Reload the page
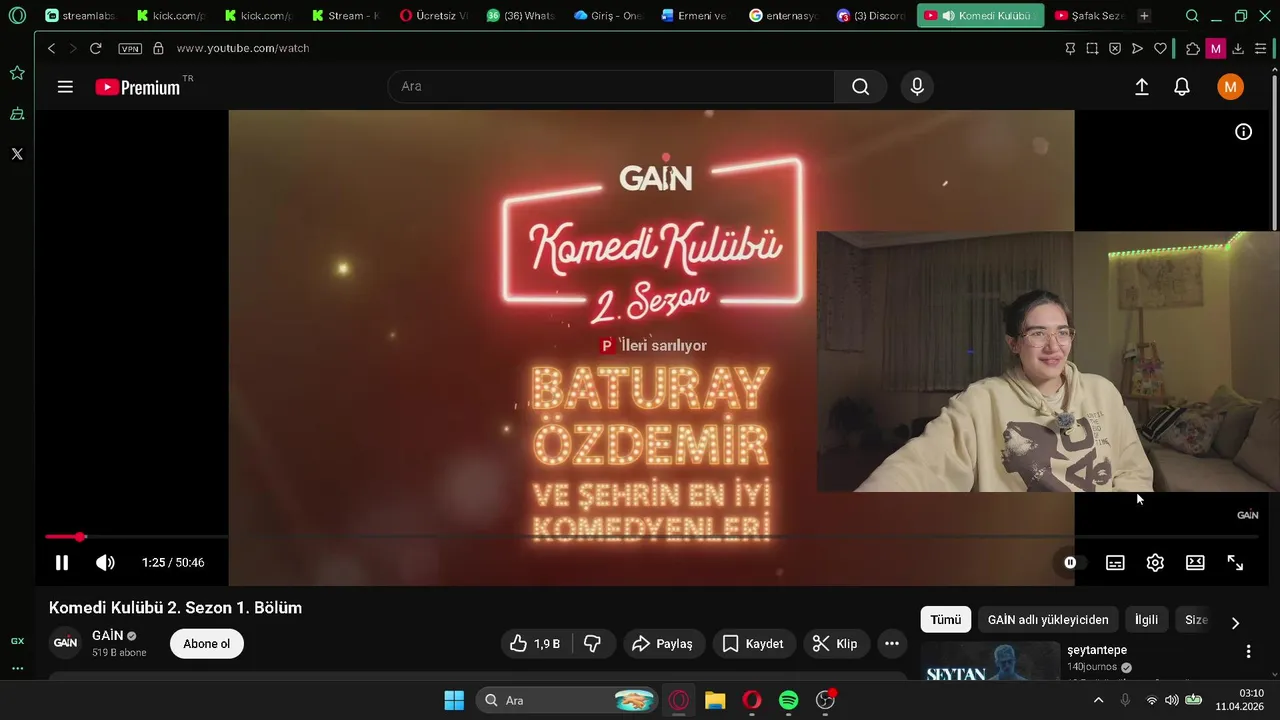 [95, 48]
